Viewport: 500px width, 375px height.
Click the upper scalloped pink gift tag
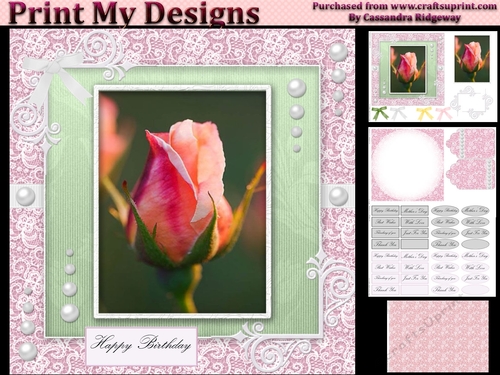coord(470,144)
